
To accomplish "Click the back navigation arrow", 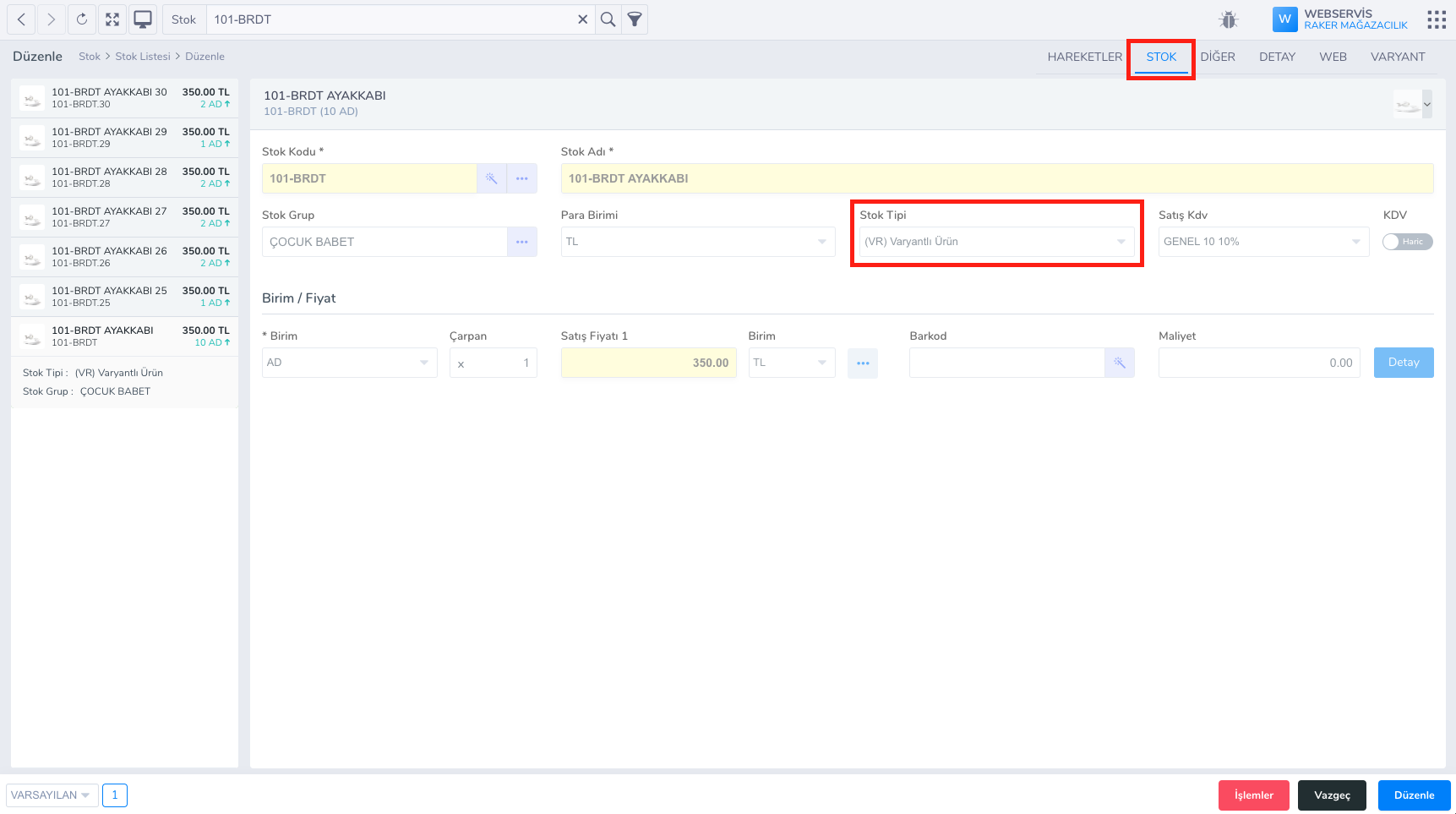I will [22, 19].
